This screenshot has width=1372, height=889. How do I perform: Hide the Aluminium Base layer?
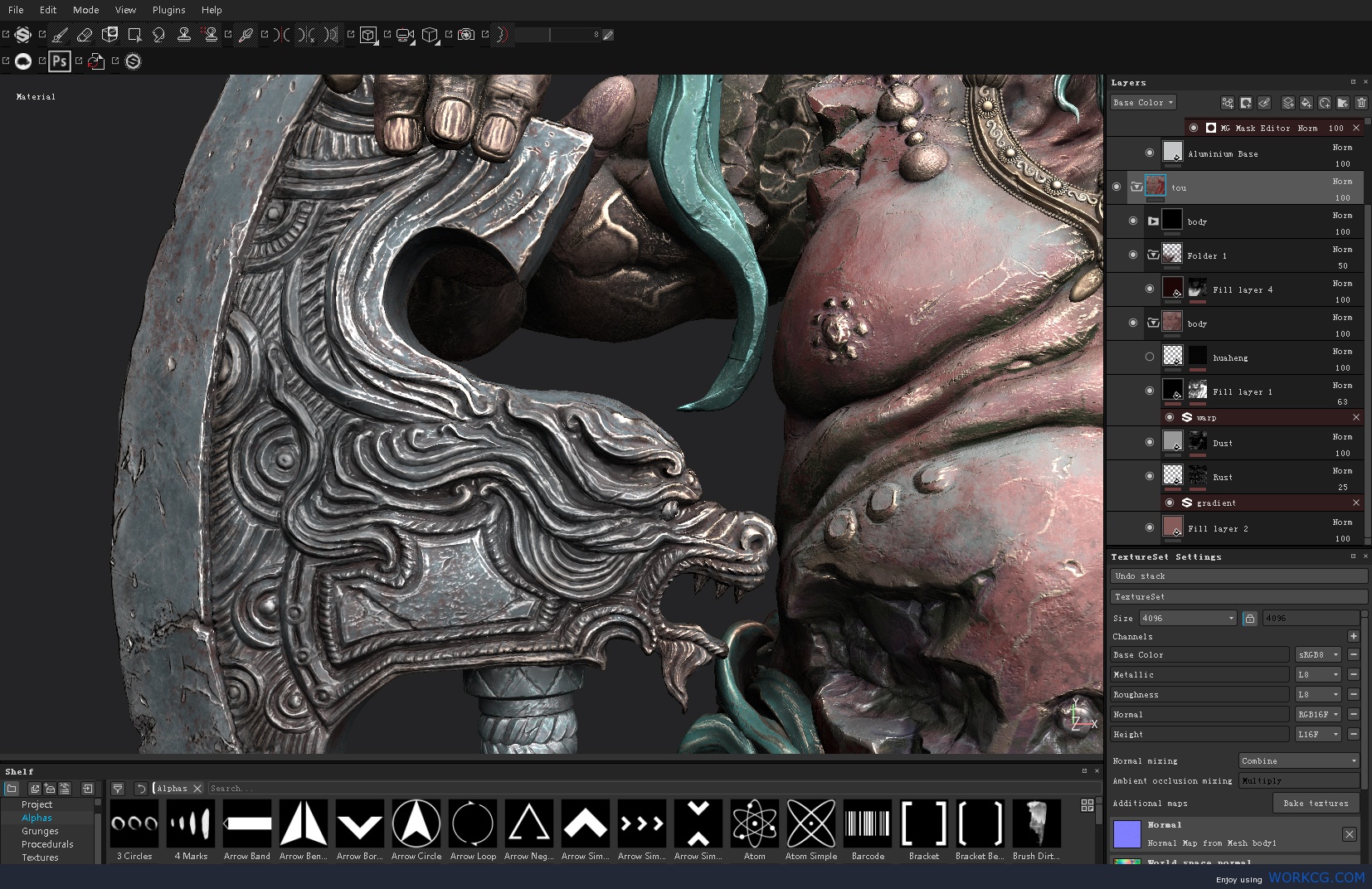pos(1150,153)
